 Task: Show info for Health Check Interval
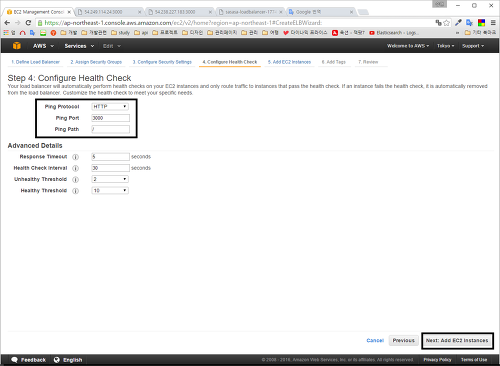(x=76, y=168)
